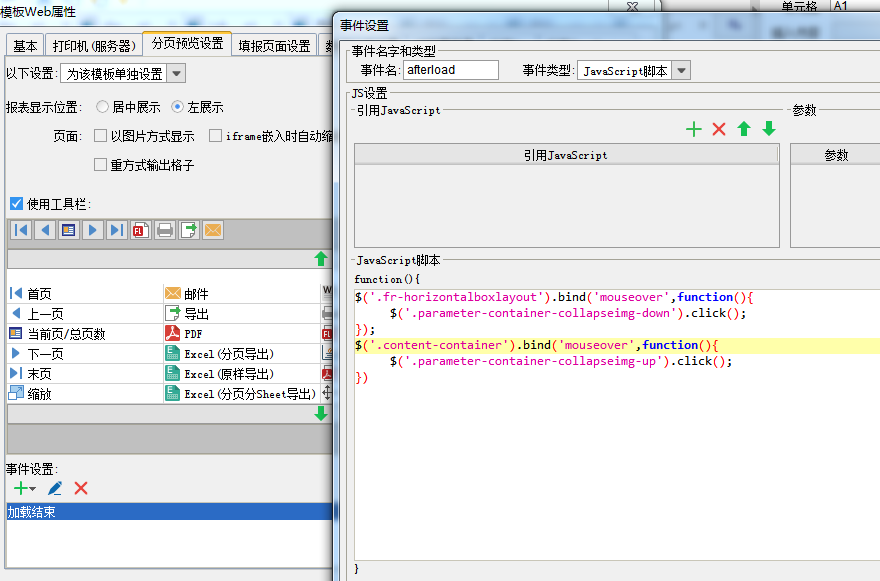Click the previous page toolbar icon
Viewport: 880px width, 581px height.
point(45,230)
